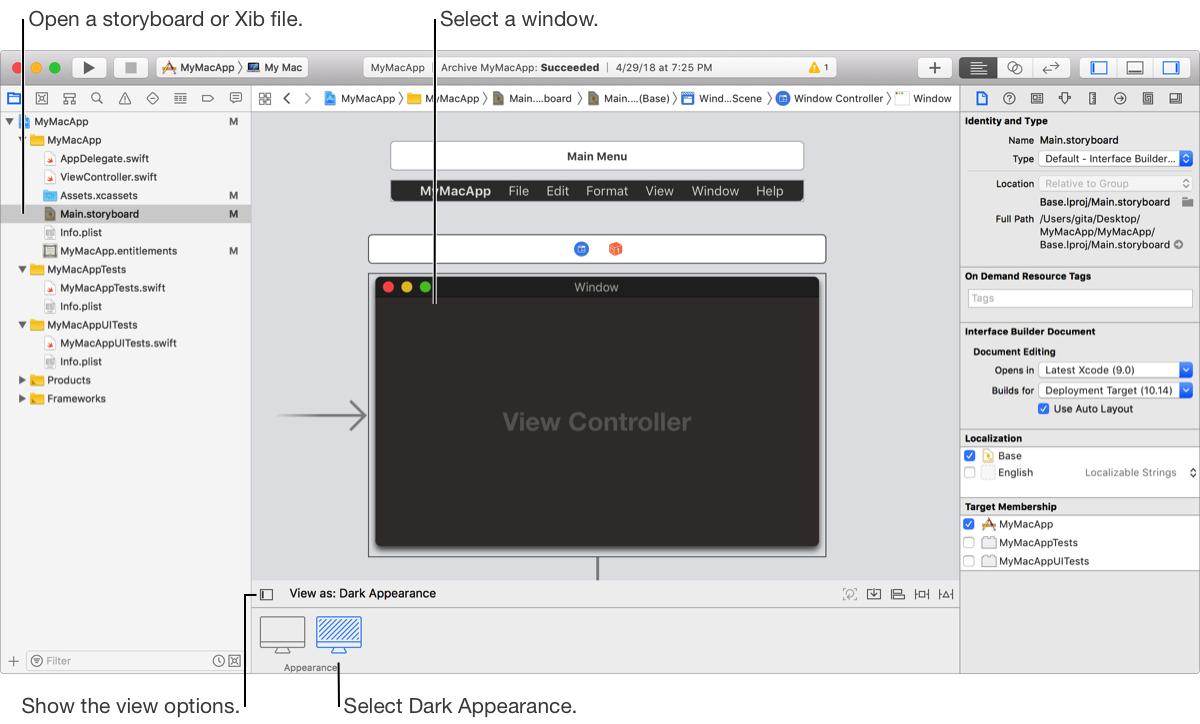
Task: Switch to Assistant editor
Action: [1014, 68]
